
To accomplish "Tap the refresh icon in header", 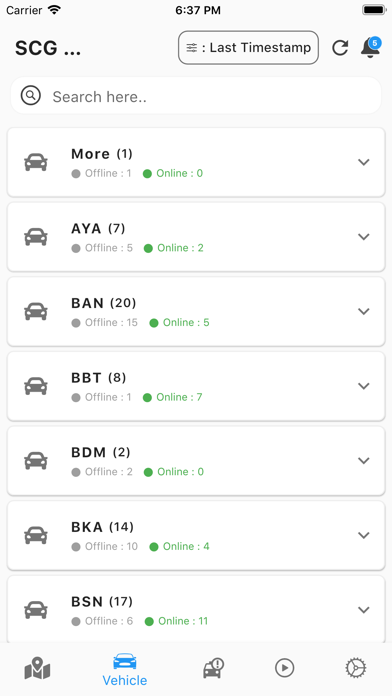I will tap(340, 47).
